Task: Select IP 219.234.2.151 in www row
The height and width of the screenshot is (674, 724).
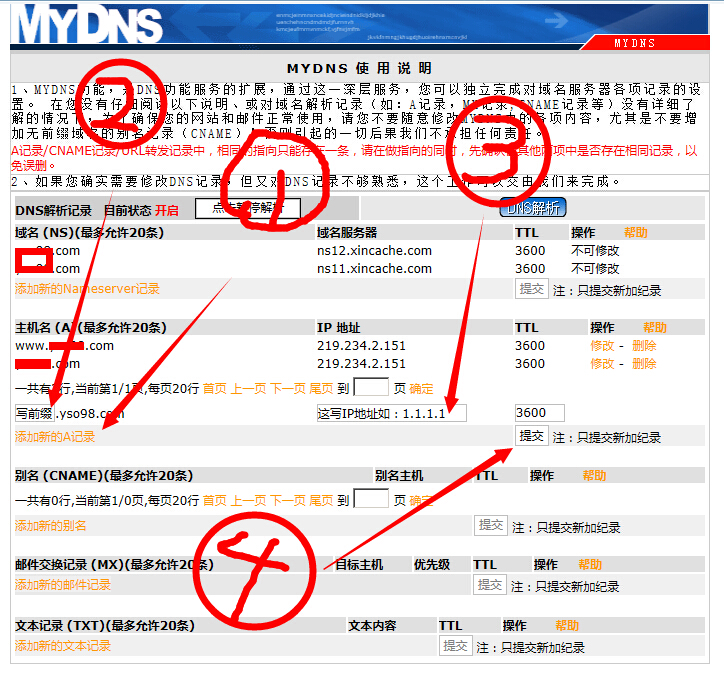Action: 361,346
